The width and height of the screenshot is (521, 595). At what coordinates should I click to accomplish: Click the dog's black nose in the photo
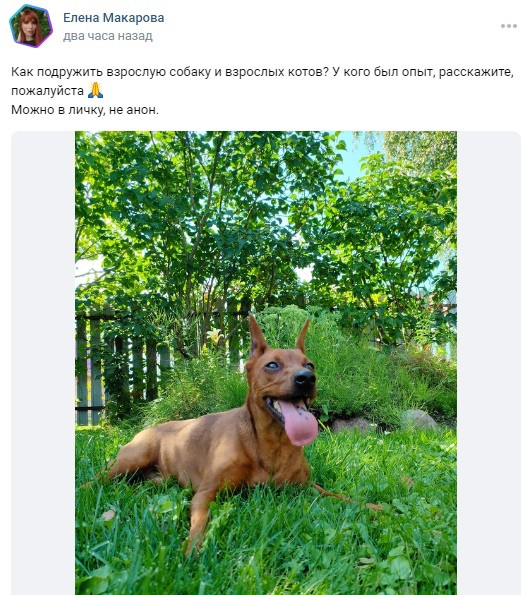pos(305,377)
